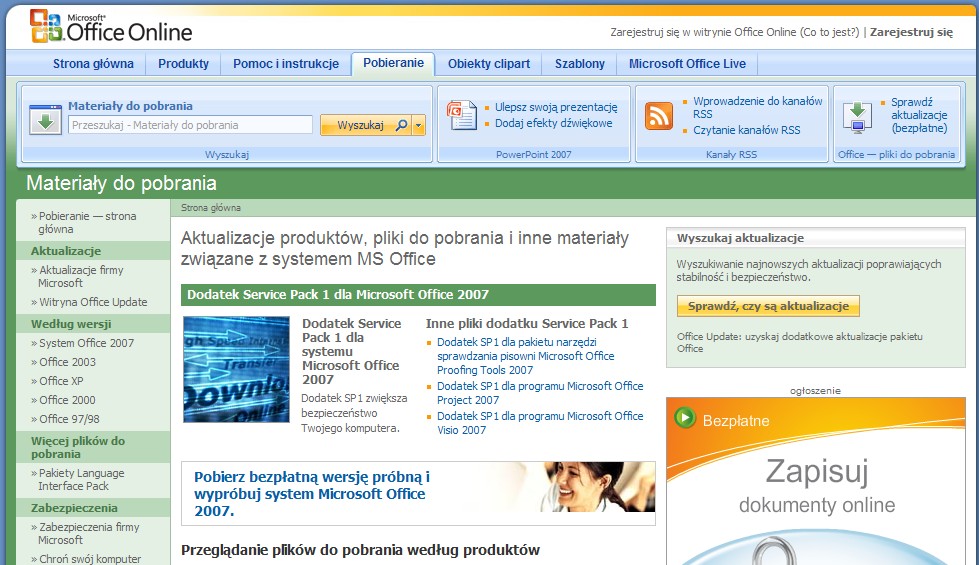Click the Przeszukaj - Materiały do pobrania search field
The width and height of the screenshot is (979, 565).
click(190, 125)
